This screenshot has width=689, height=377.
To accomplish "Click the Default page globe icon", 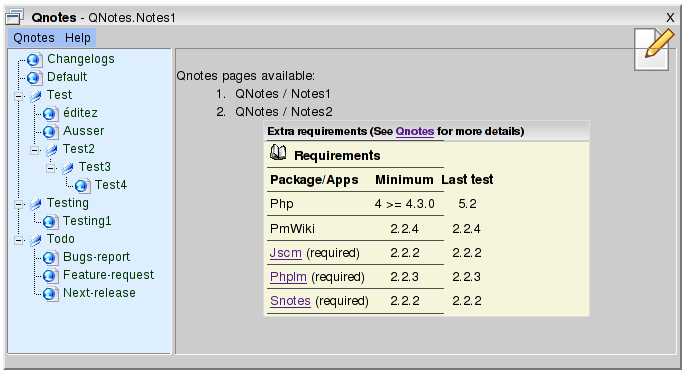I will [x=34, y=78].
